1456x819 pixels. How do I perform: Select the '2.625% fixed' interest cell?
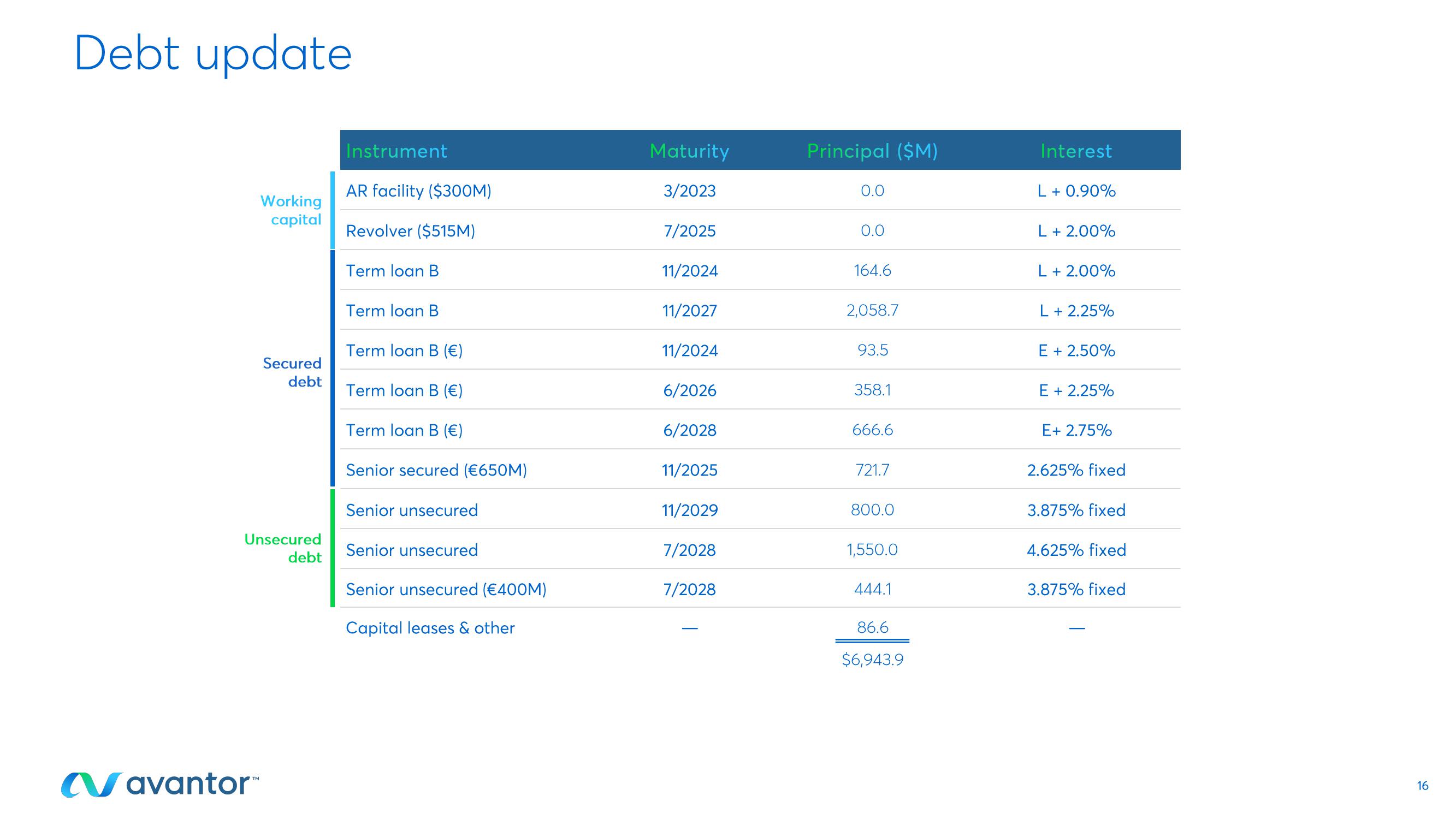pyautogui.click(x=1076, y=470)
